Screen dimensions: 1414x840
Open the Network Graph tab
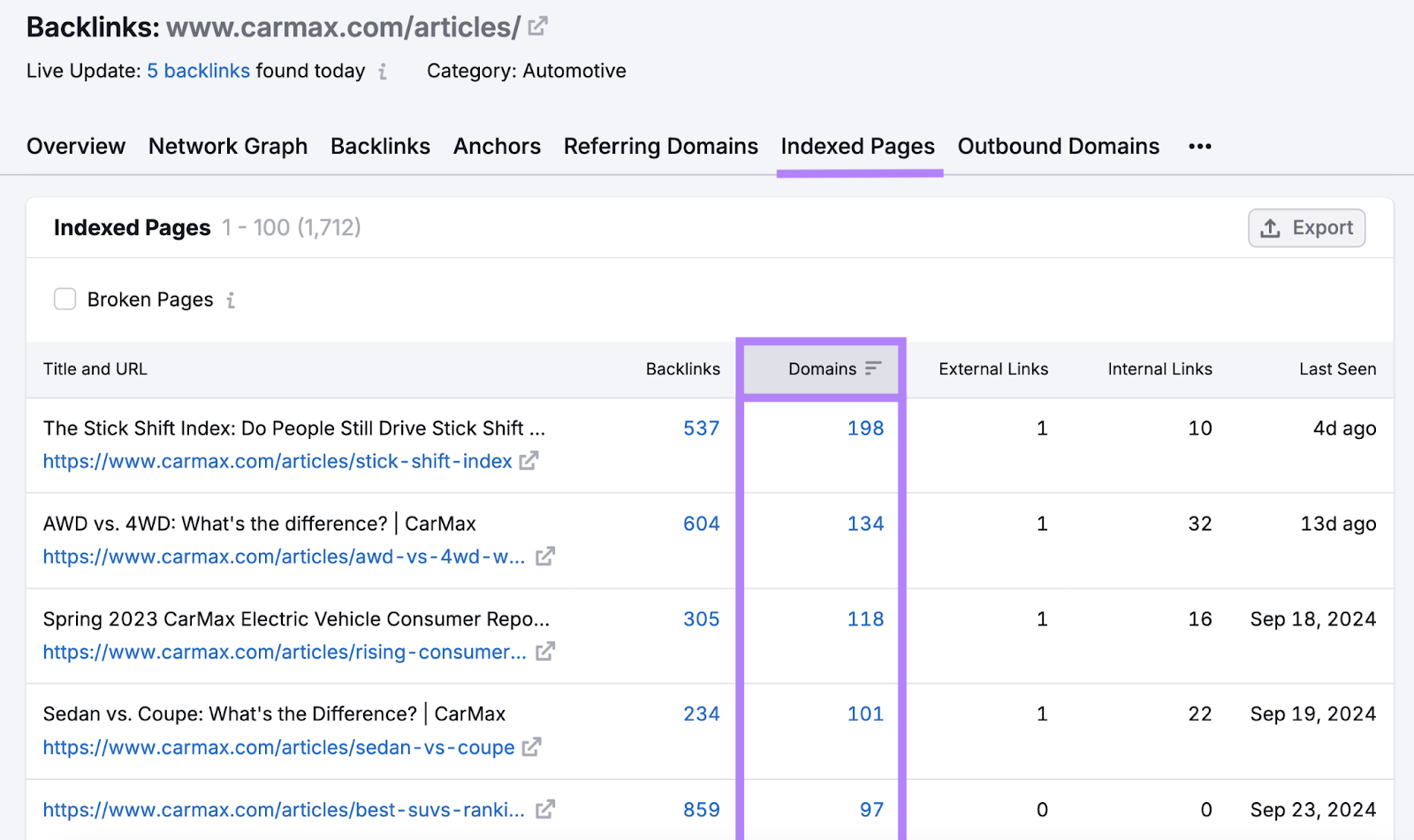coord(227,147)
